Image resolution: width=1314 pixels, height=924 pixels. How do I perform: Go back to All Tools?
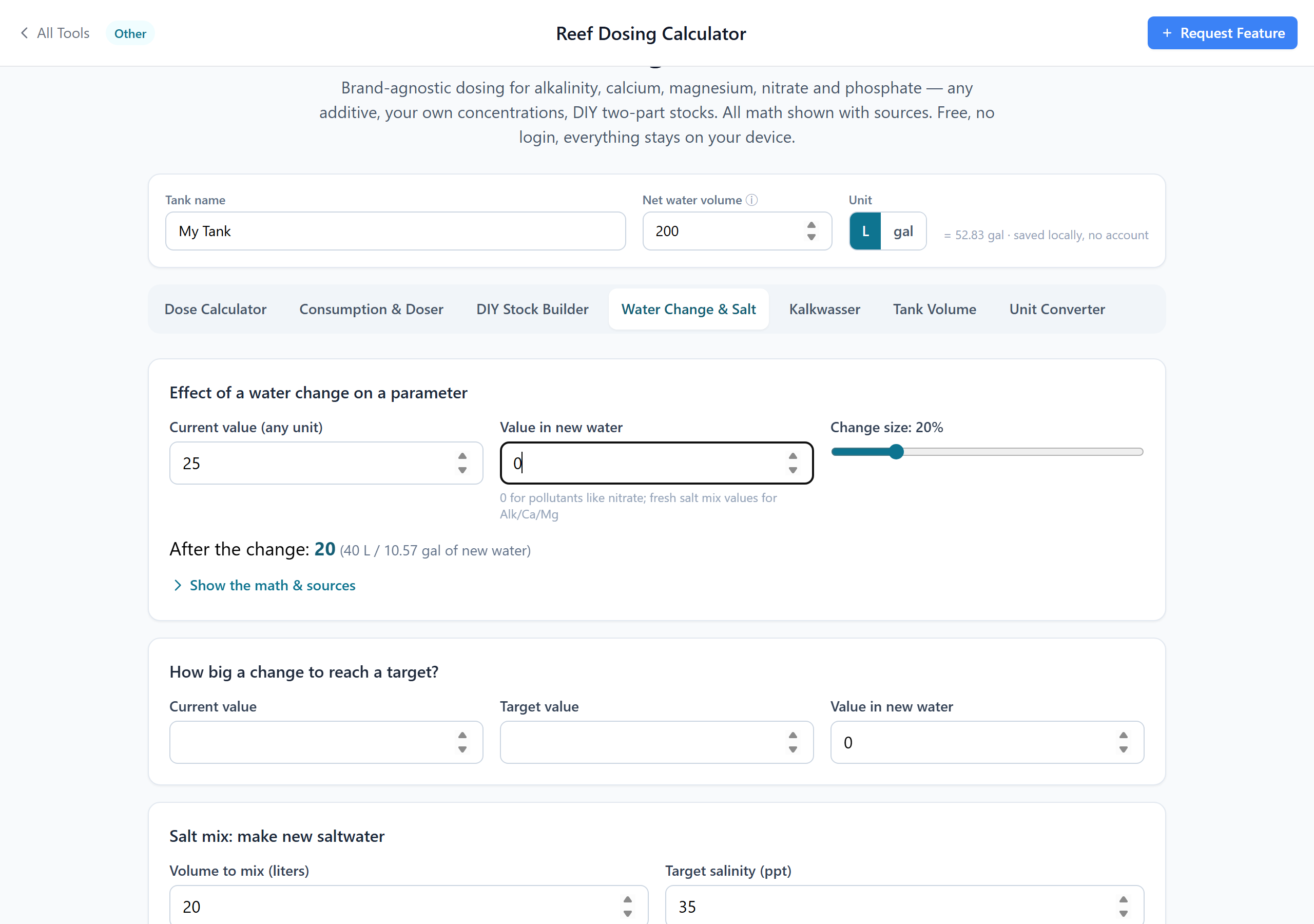[55, 33]
